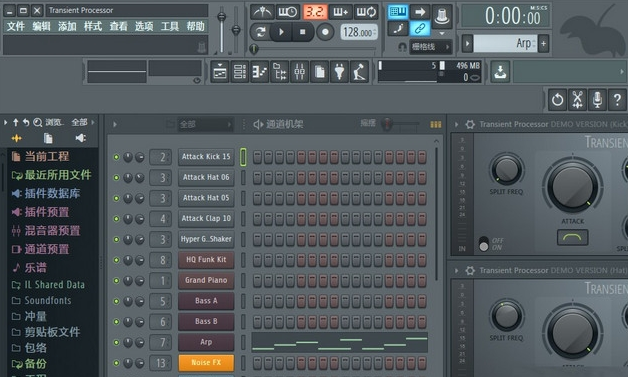Open the mixer icon
The image size is (628, 377).
300,72
